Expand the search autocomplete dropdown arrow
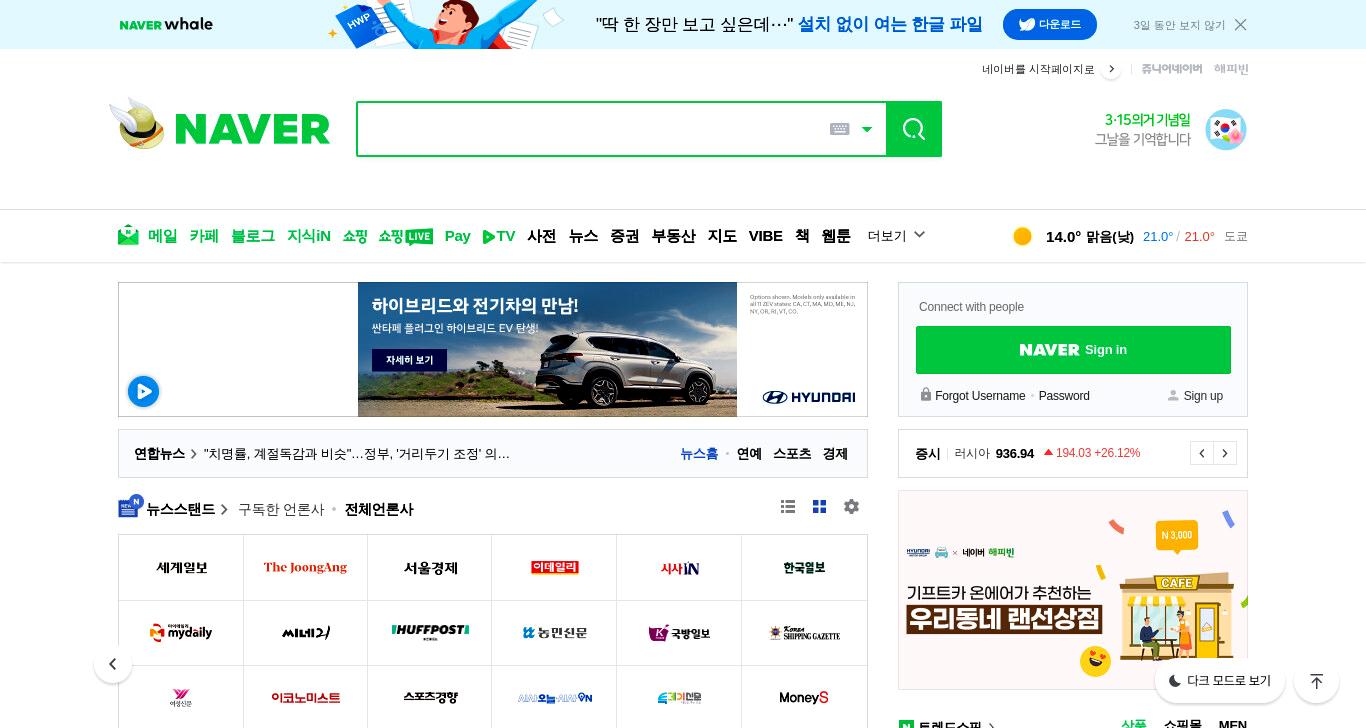 coord(867,129)
